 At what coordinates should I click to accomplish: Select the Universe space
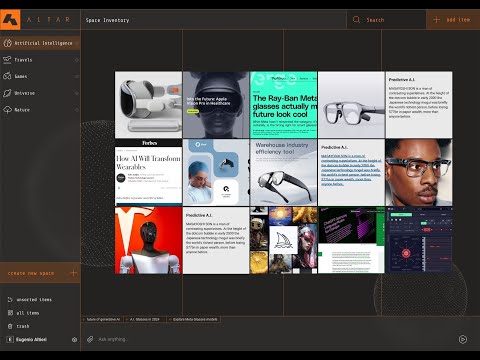pos(40,93)
